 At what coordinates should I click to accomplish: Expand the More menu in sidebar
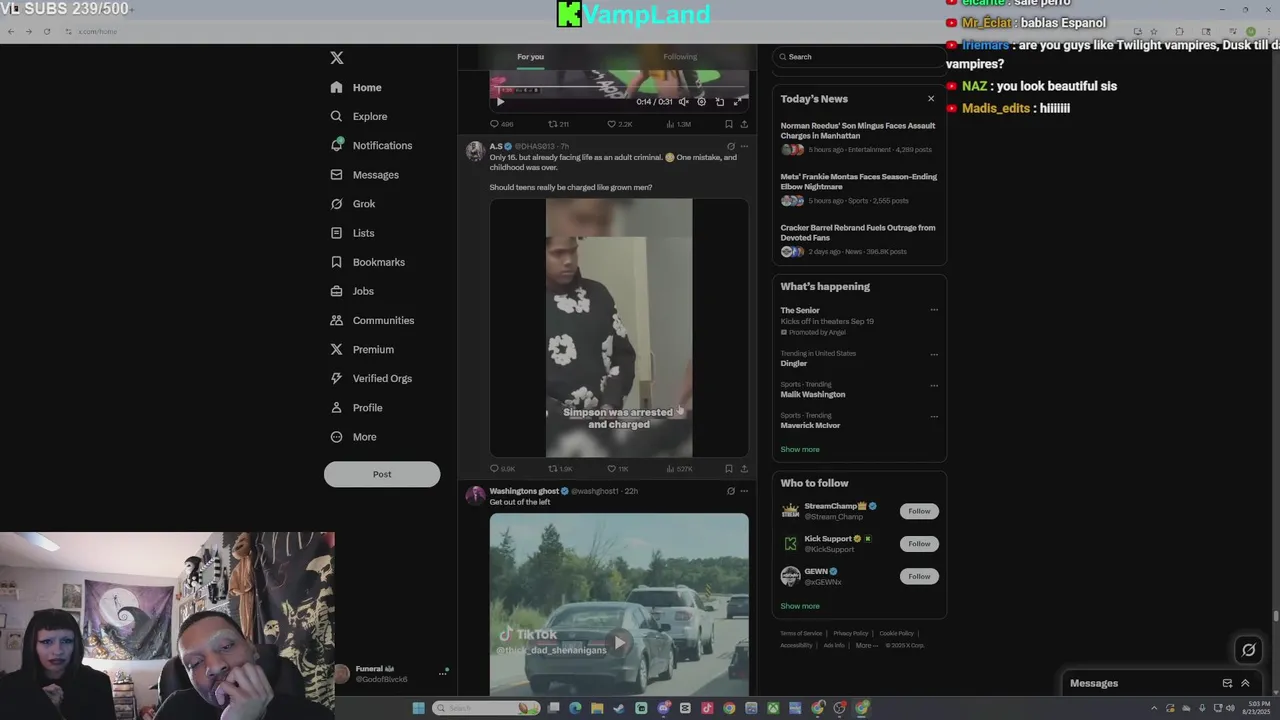[x=354, y=437]
